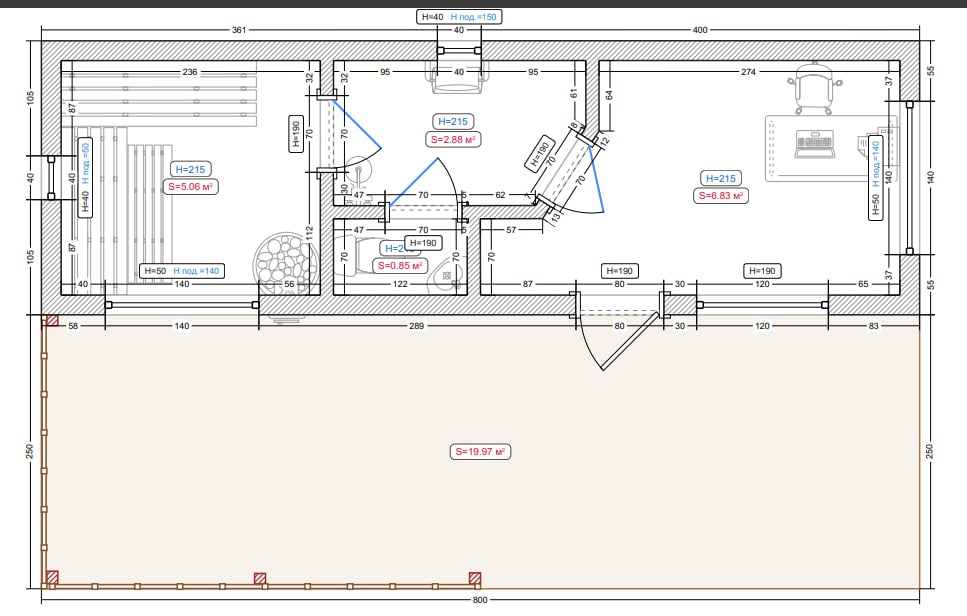Image resolution: width=967 pixels, height=616 pixels.
Task: Click the H=40 Н под.=150 window label
Action: coord(459,17)
